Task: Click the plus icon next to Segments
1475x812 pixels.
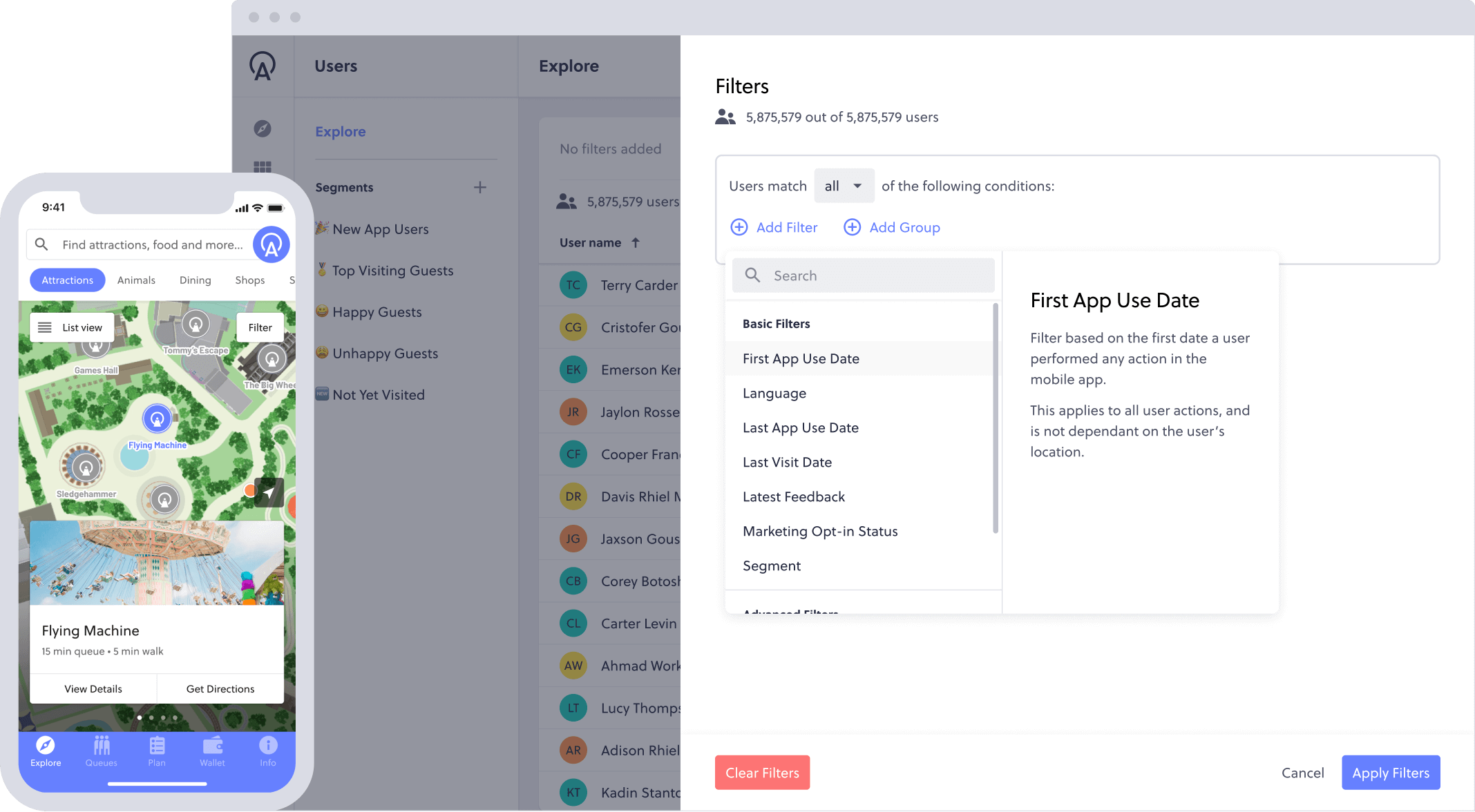Action: (480, 187)
